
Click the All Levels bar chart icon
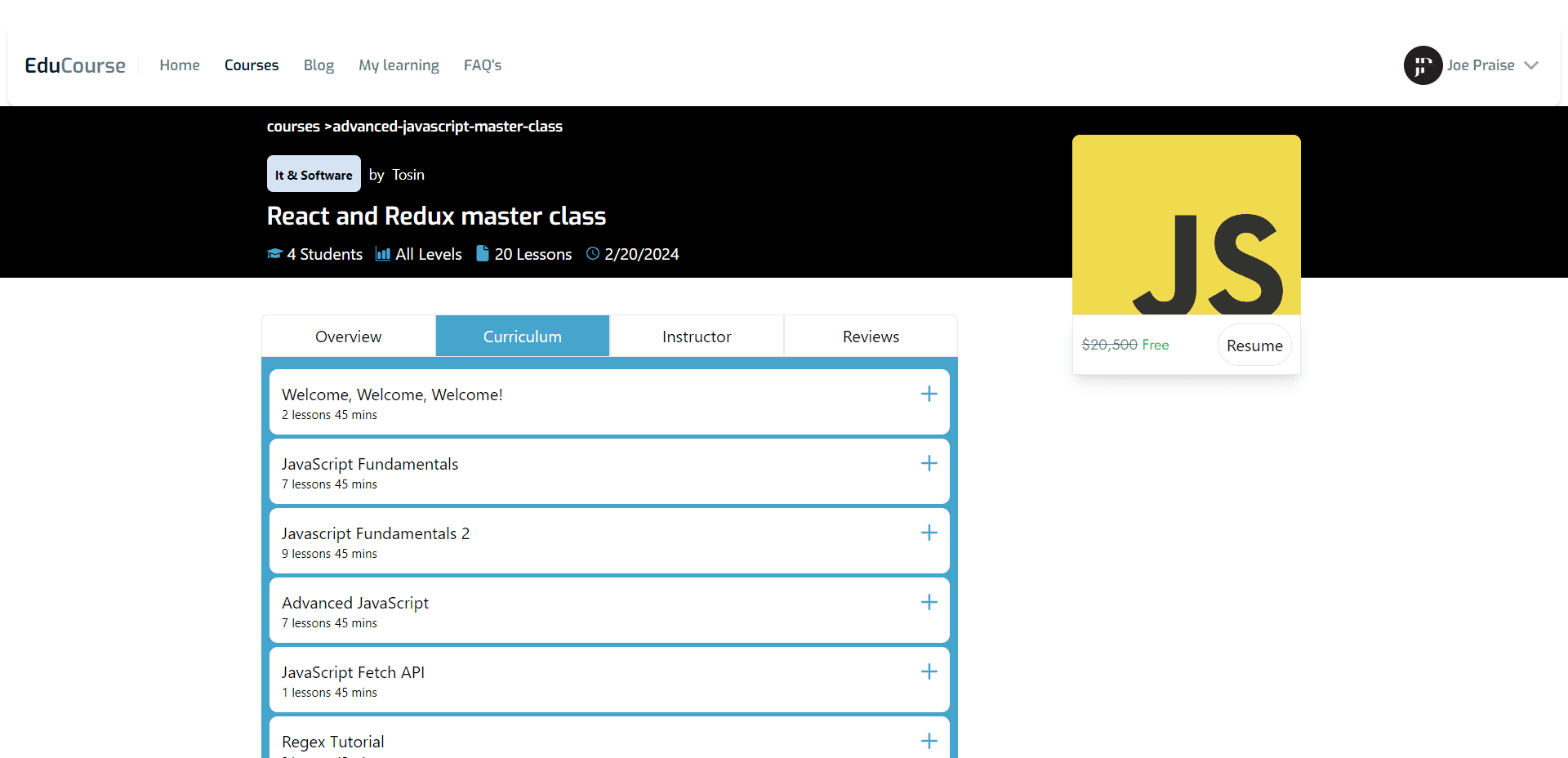coord(382,254)
